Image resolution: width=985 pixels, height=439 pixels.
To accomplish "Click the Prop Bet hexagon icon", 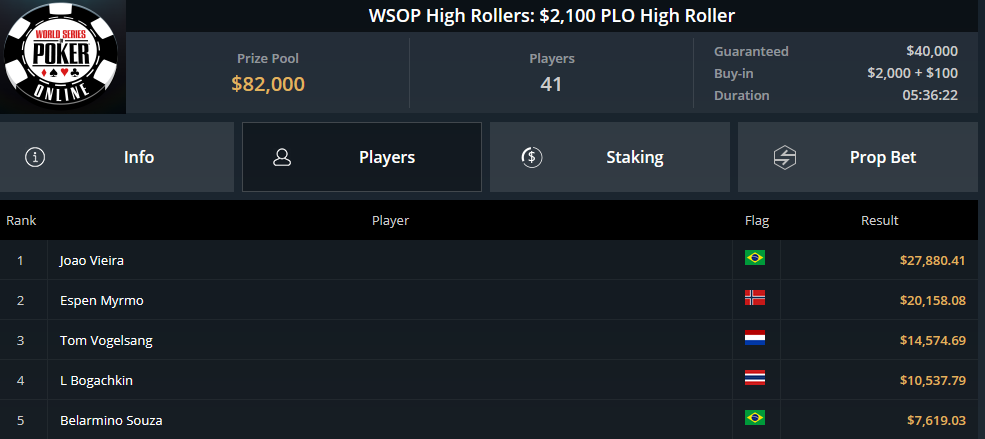I will (x=785, y=157).
